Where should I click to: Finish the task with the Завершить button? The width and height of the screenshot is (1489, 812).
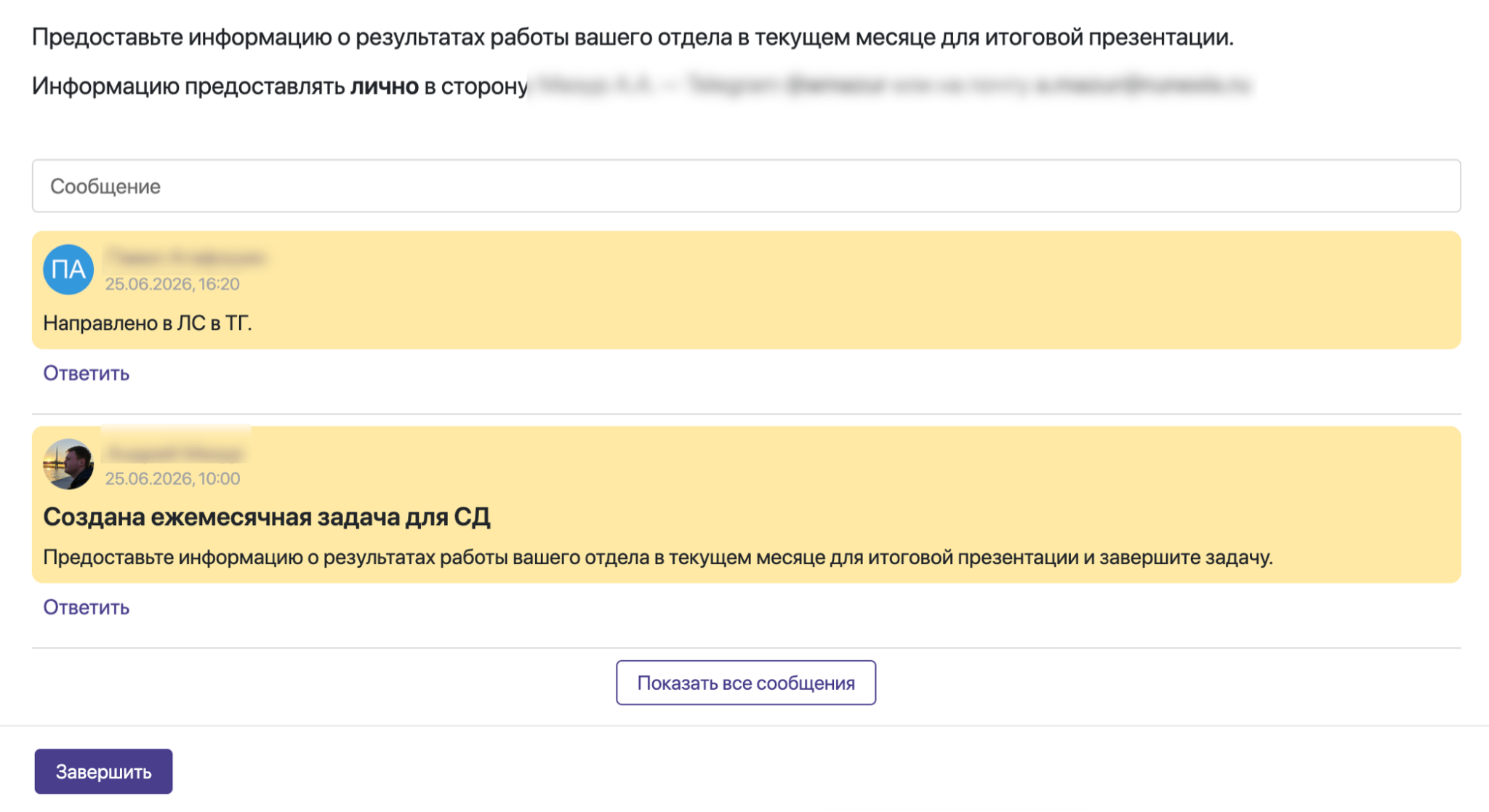pyautogui.click(x=103, y=771)
